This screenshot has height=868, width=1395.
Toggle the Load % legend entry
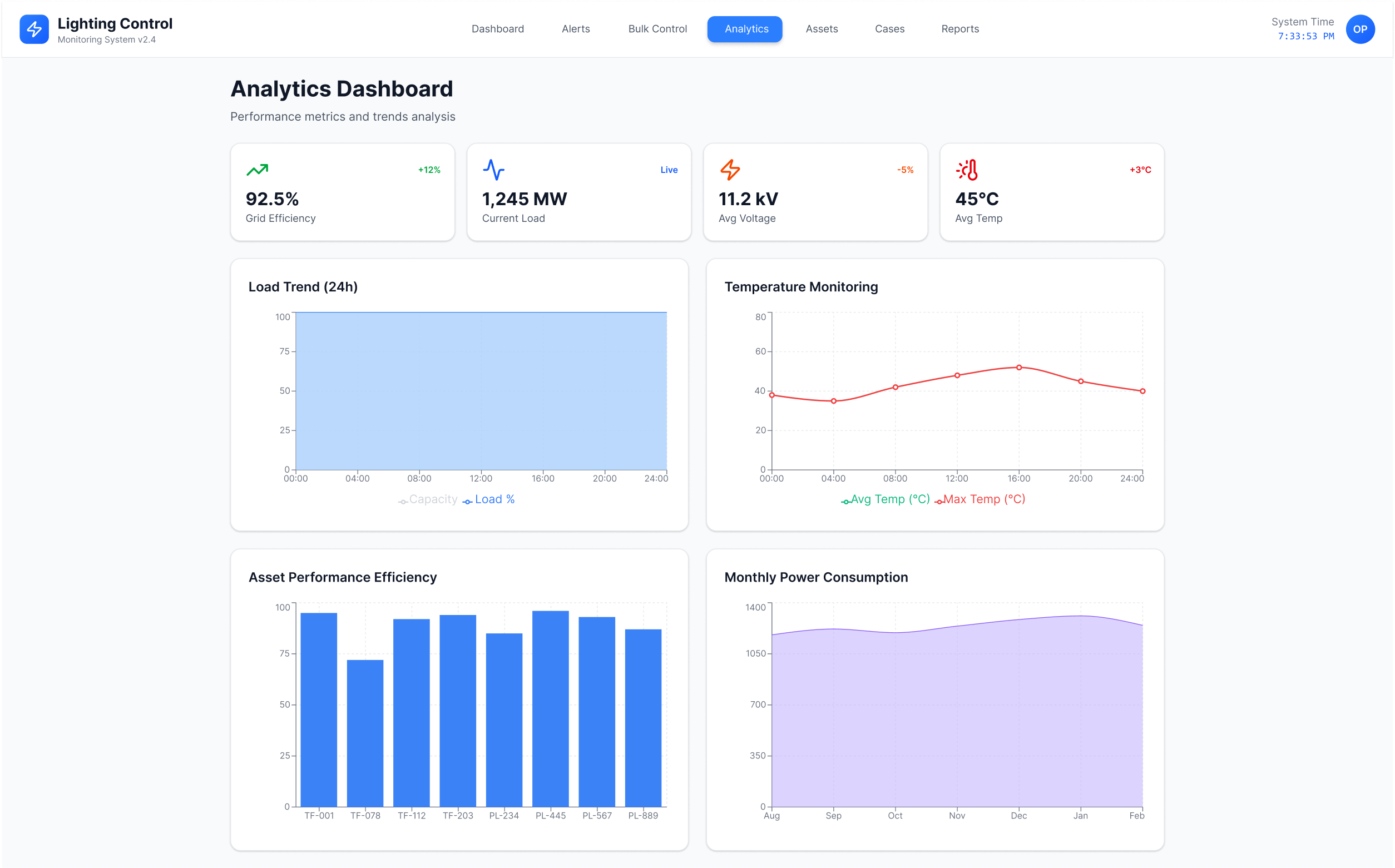pos(488,499)
